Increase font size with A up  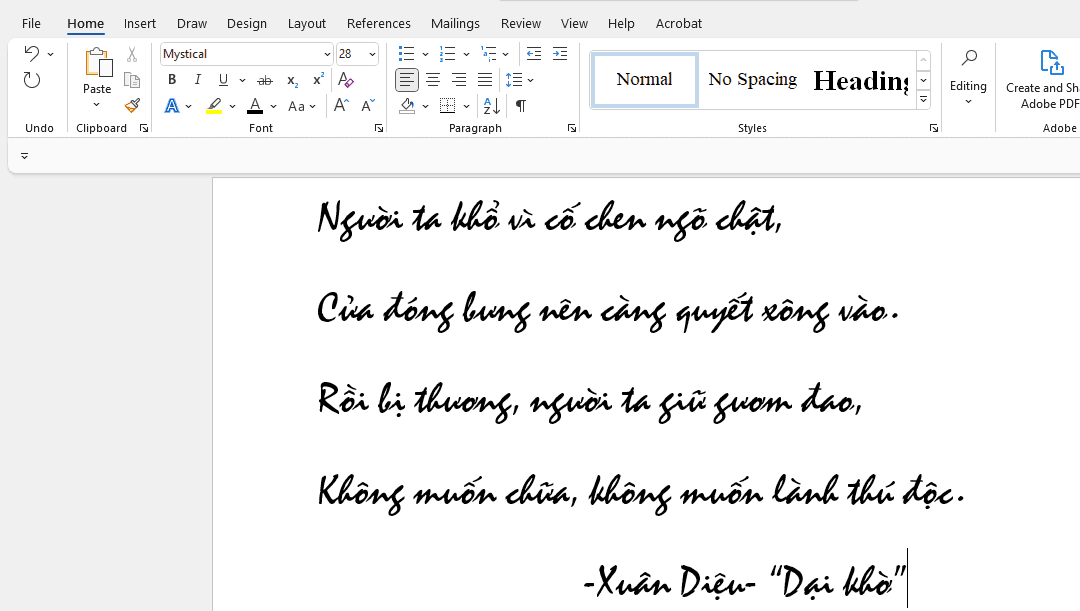pos(341,105)
